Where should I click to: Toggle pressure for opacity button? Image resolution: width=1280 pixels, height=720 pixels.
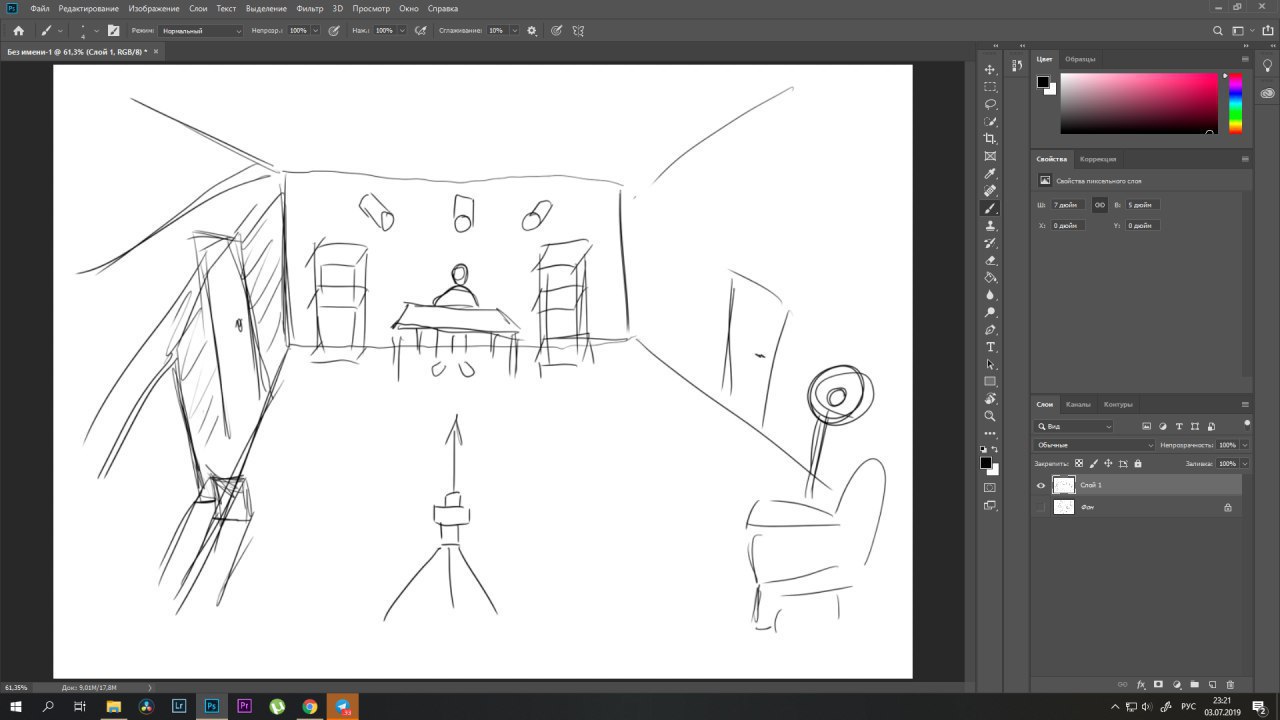click(334, 31)
